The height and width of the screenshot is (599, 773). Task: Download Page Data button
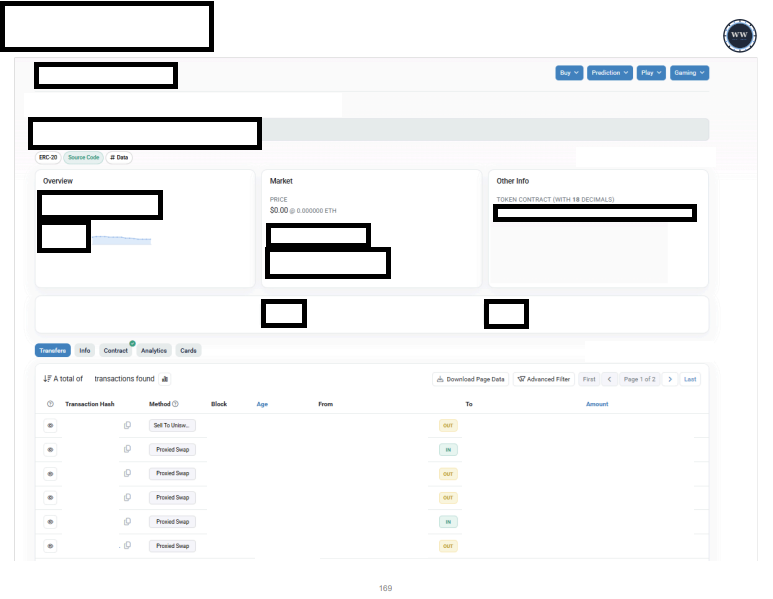[x=470, y=379]
